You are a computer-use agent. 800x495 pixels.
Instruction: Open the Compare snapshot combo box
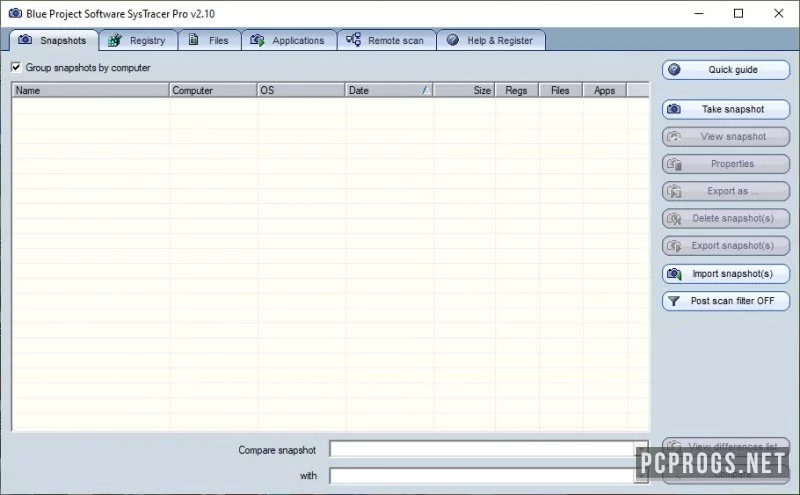pos(488,449)
